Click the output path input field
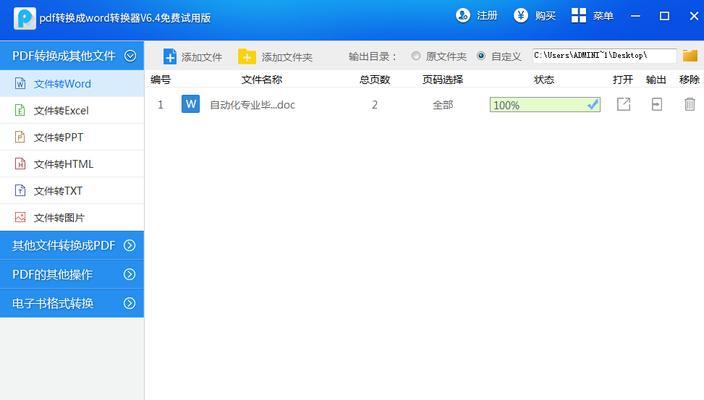This screenshot has width=704, height=400. click(x=604, y=56)
